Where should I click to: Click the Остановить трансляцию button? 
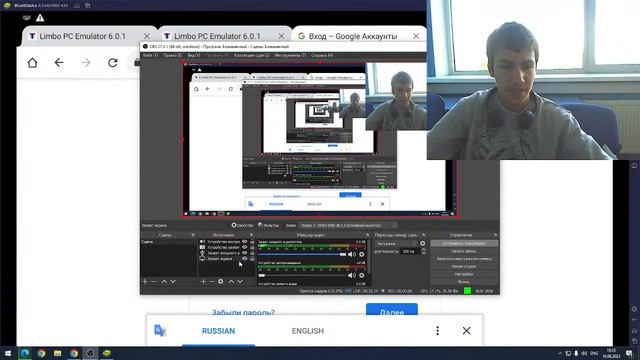click(x=464, y=243)
